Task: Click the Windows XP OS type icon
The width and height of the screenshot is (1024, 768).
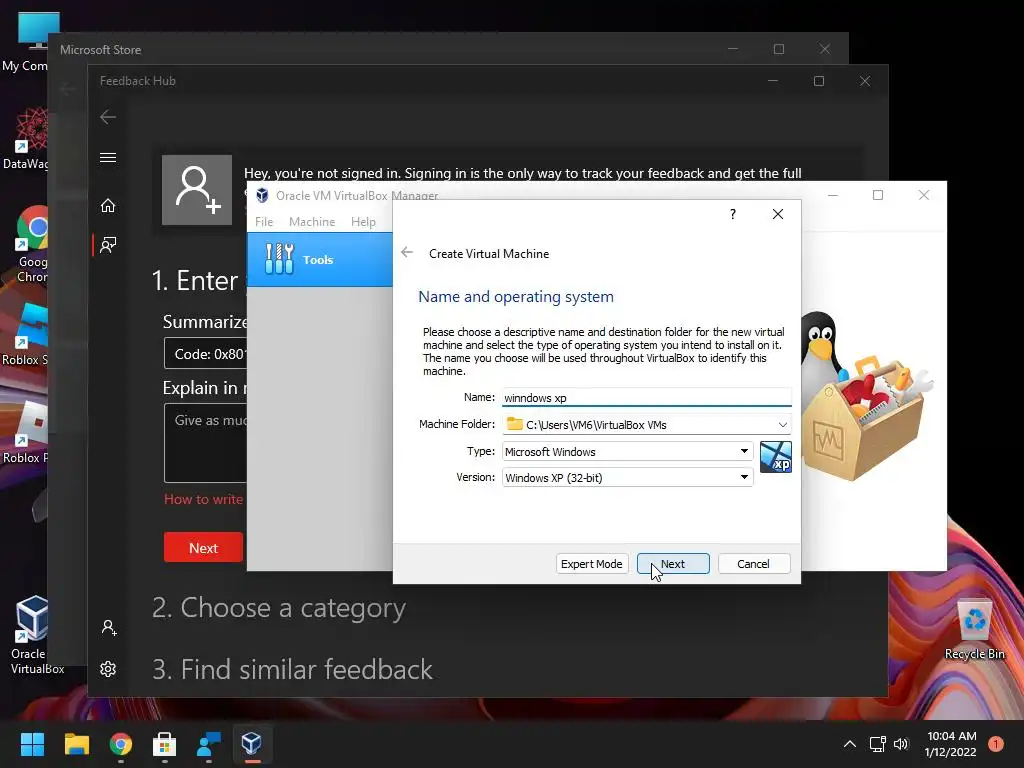Action: pos(775,456)
